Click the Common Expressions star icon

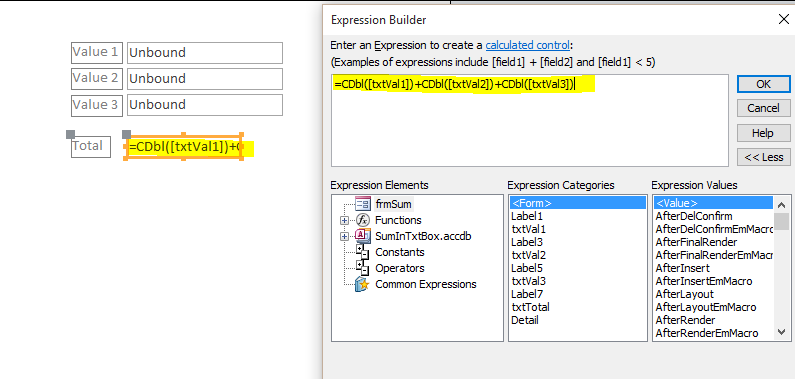click(x=363, y=284)
